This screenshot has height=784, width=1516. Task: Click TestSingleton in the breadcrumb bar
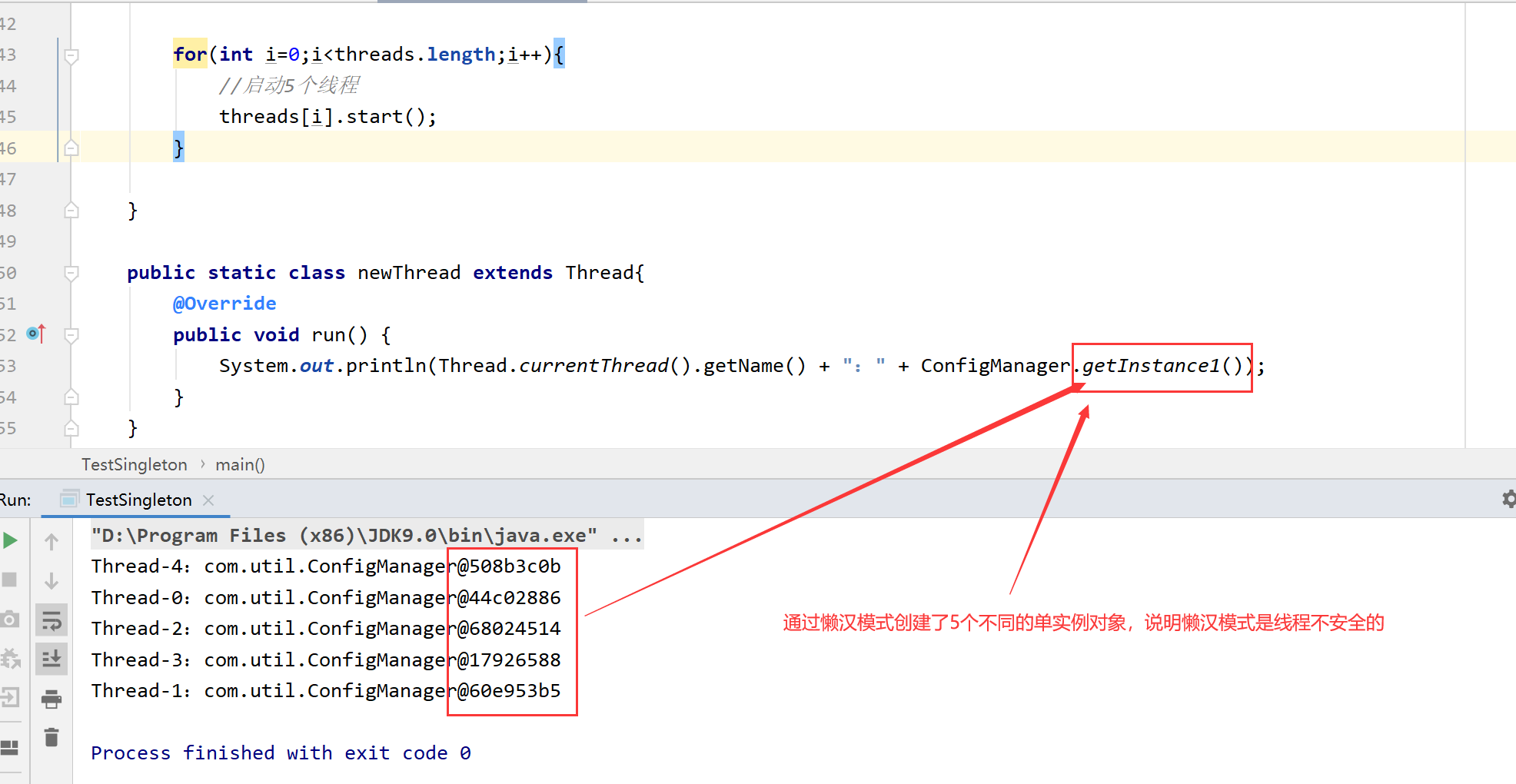tap(135, 464)
